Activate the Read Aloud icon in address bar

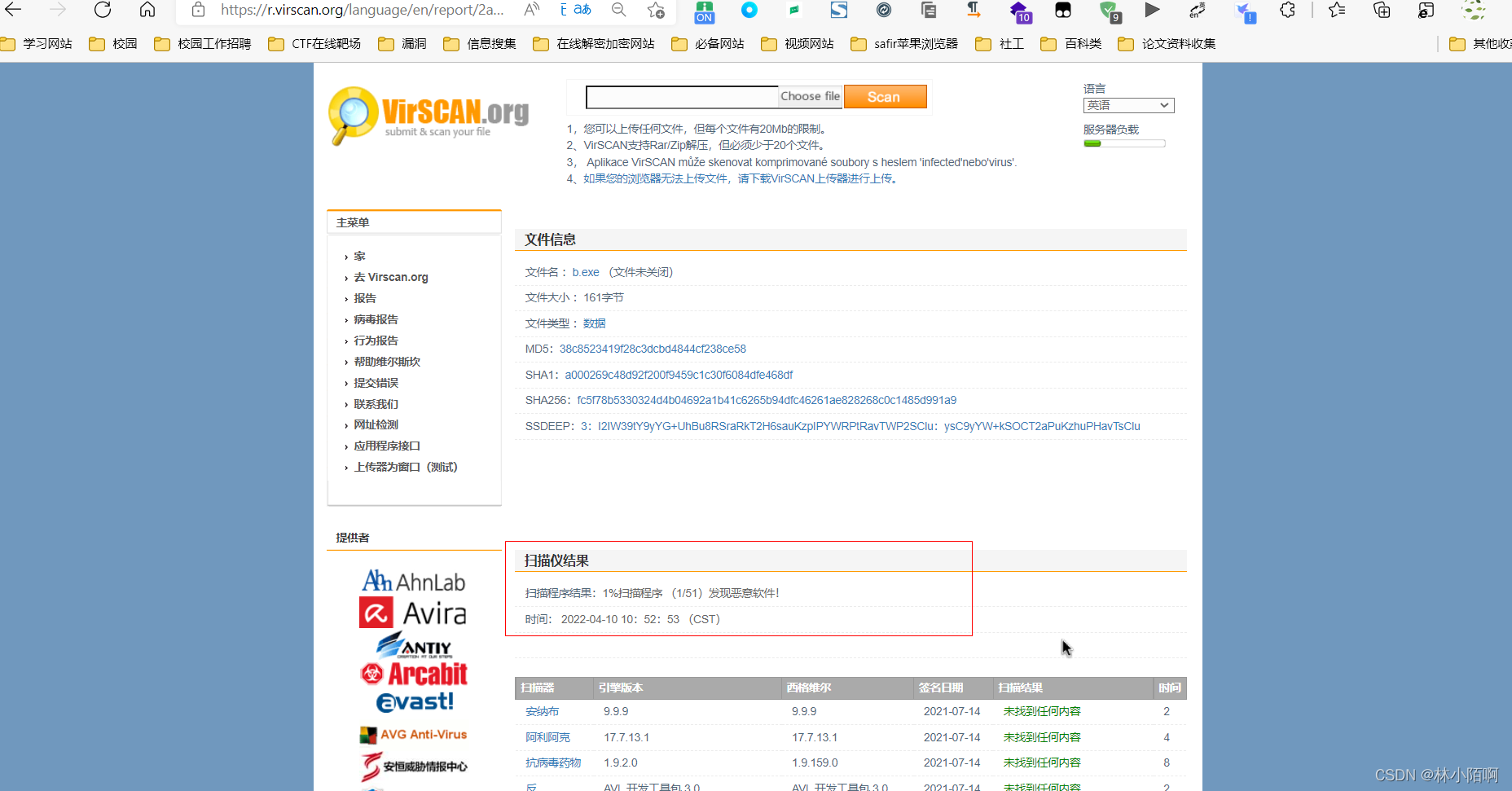point(532,10)
